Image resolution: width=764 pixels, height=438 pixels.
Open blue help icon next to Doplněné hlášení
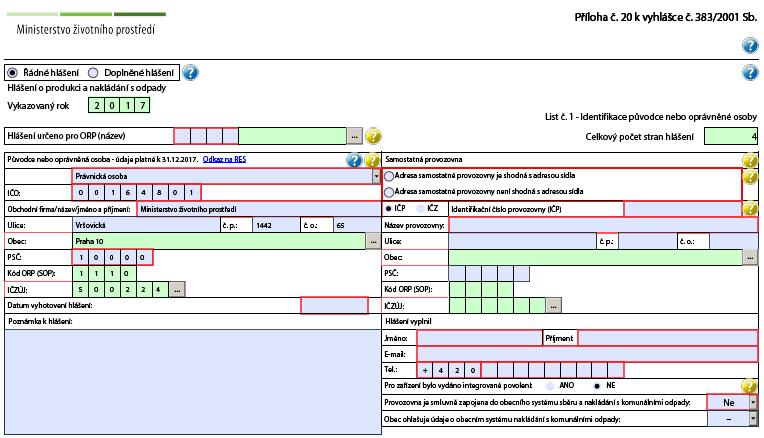pos(191,73)
